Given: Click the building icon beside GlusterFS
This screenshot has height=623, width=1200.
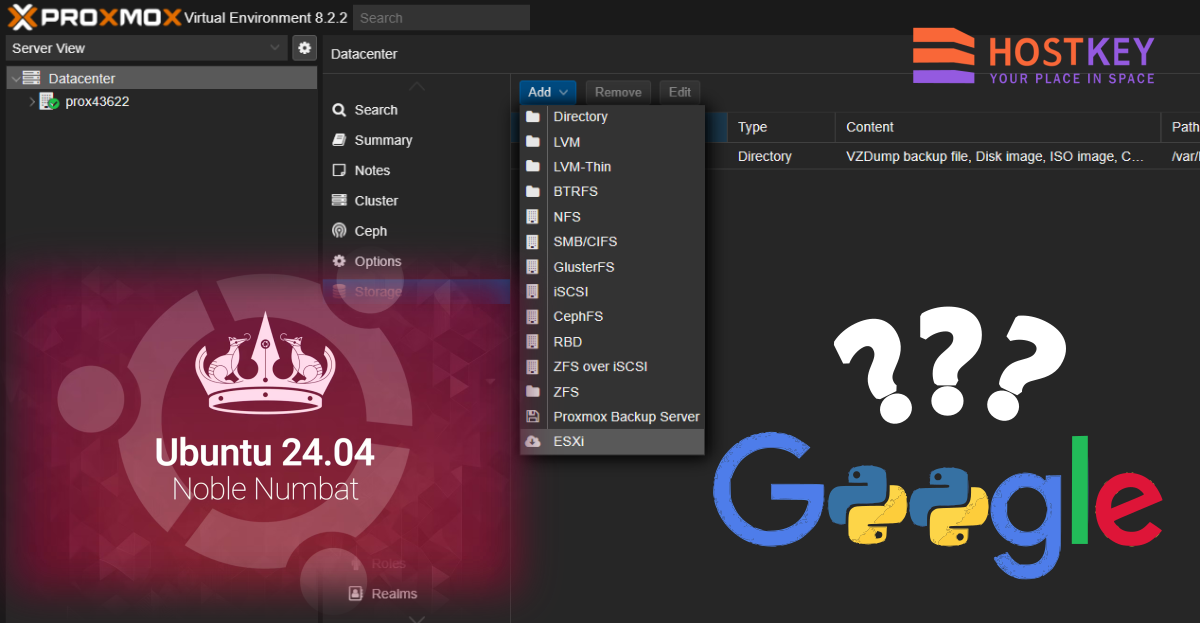Looking at the screenshot, I should tap(533, 267).
